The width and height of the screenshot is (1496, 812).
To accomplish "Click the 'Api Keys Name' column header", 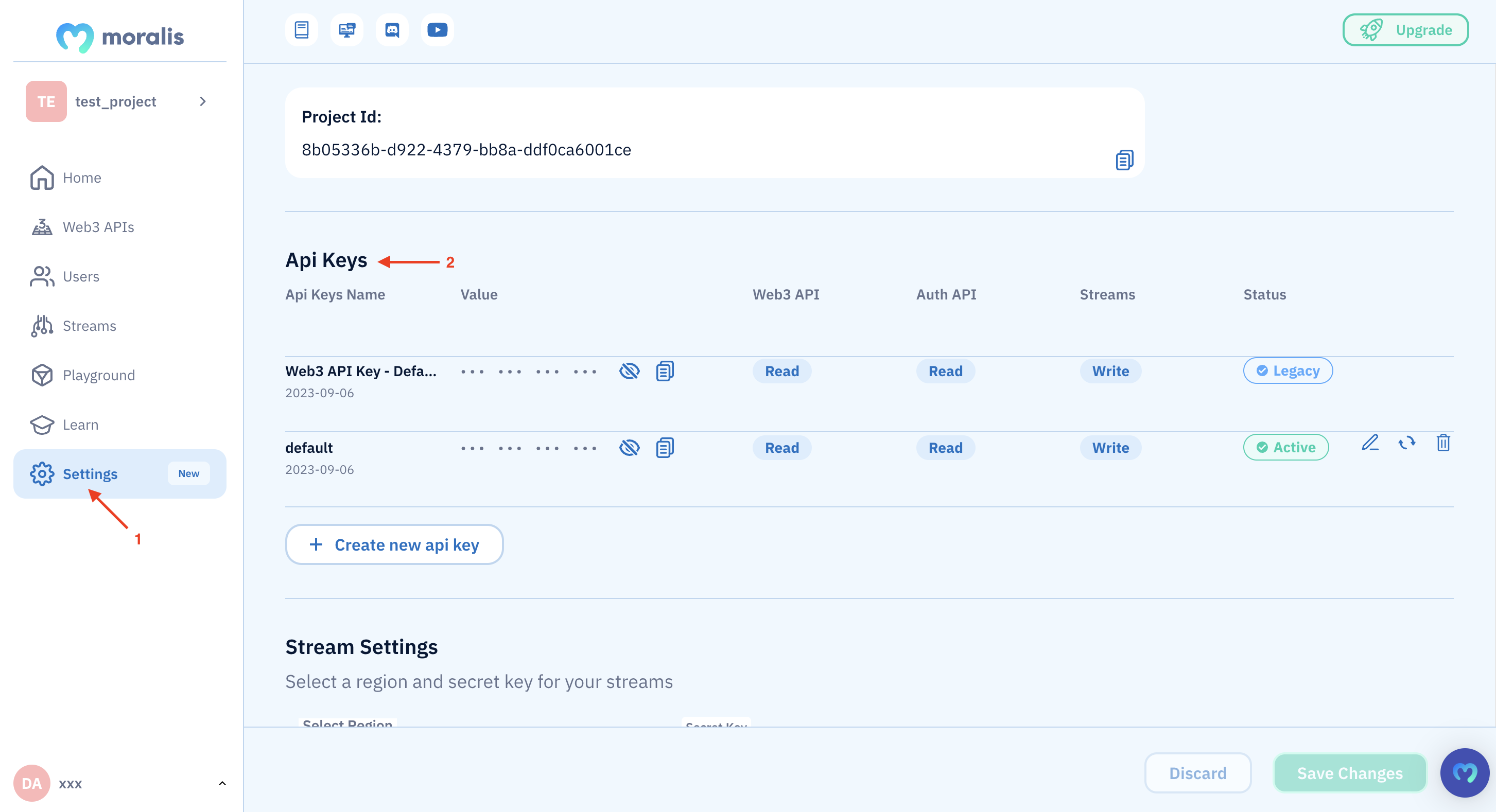I will [335, 294].
